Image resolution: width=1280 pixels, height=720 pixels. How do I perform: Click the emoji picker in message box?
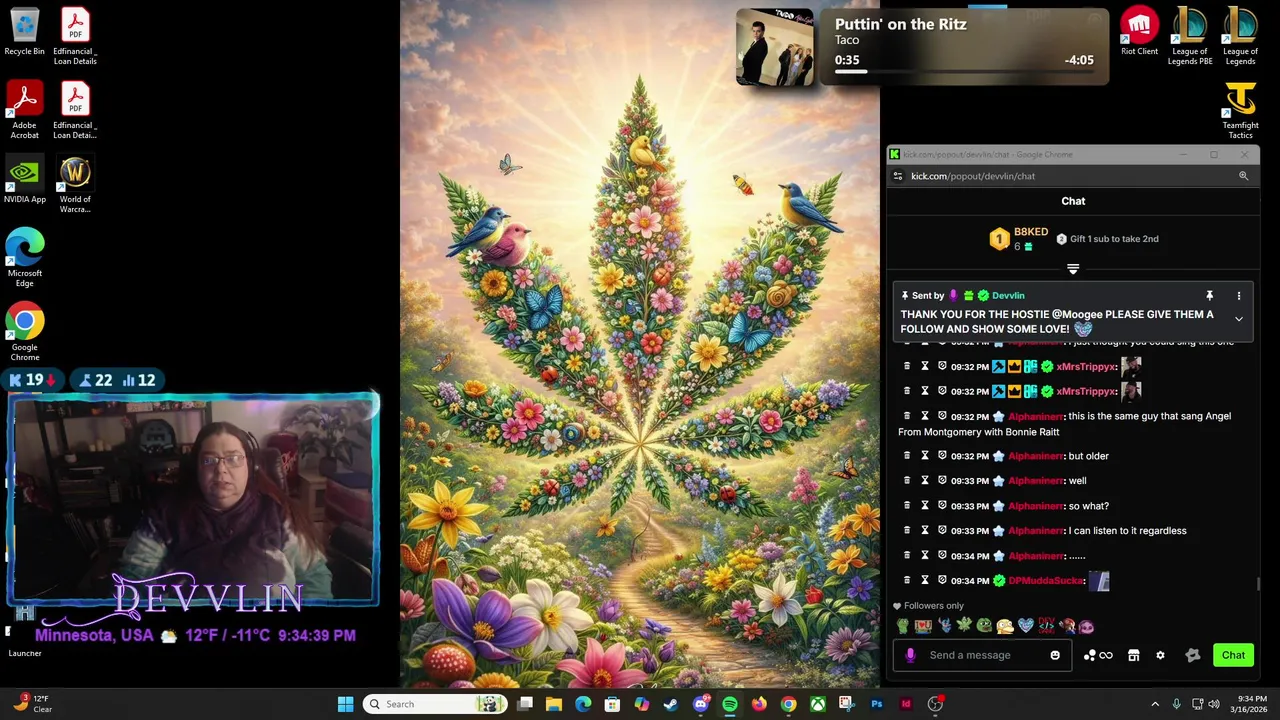pos(1055,655)
